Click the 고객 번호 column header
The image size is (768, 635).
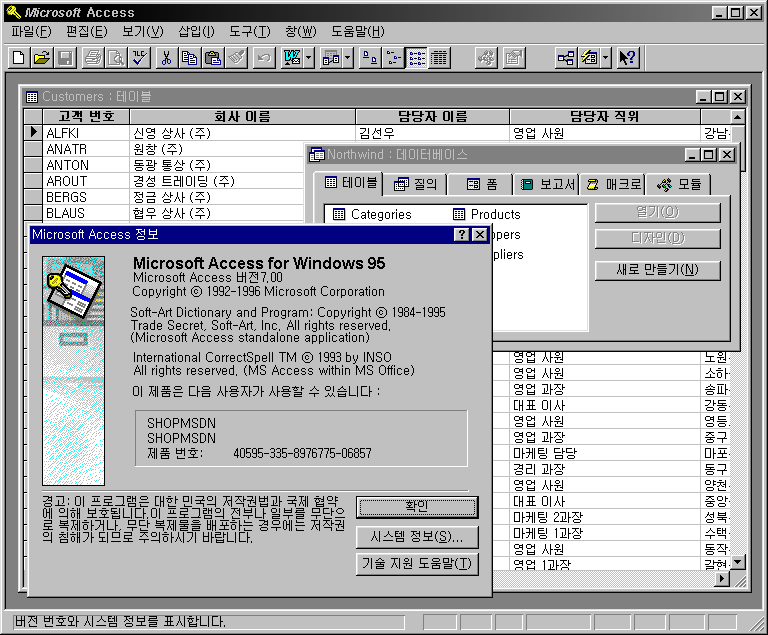(x=86, y=117)
